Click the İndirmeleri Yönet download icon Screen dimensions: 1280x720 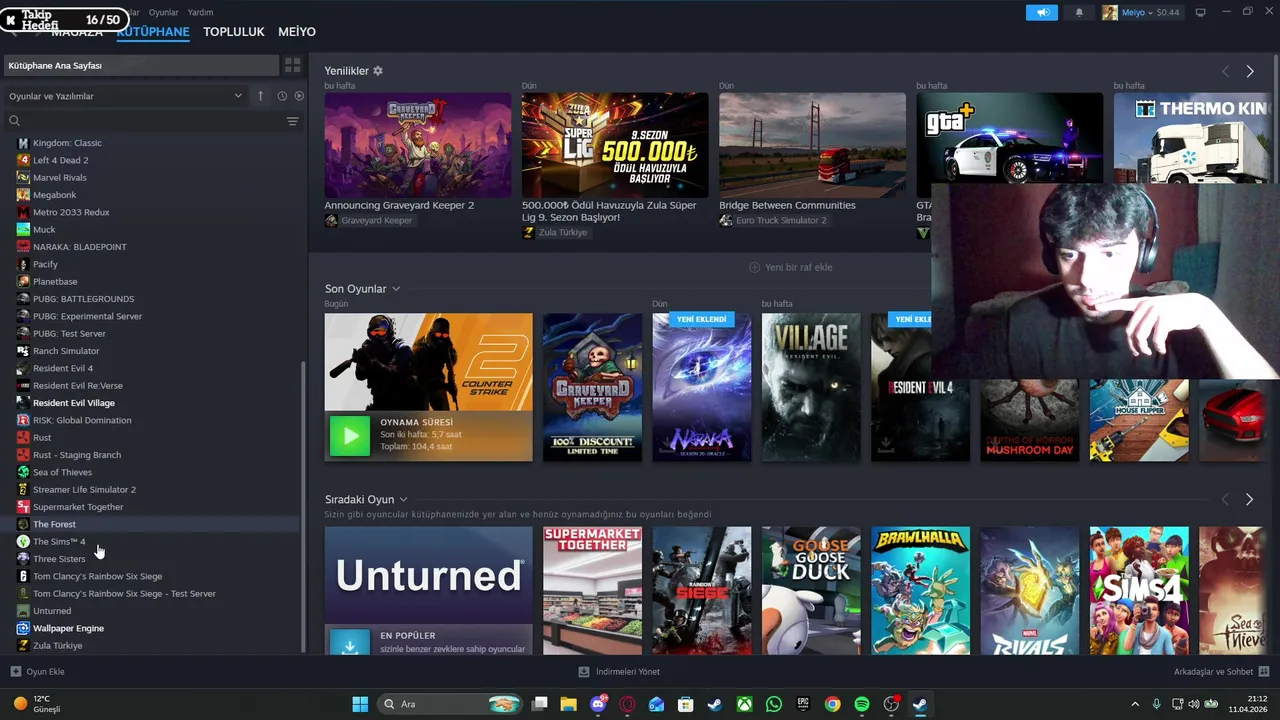[x=584, y=672]
